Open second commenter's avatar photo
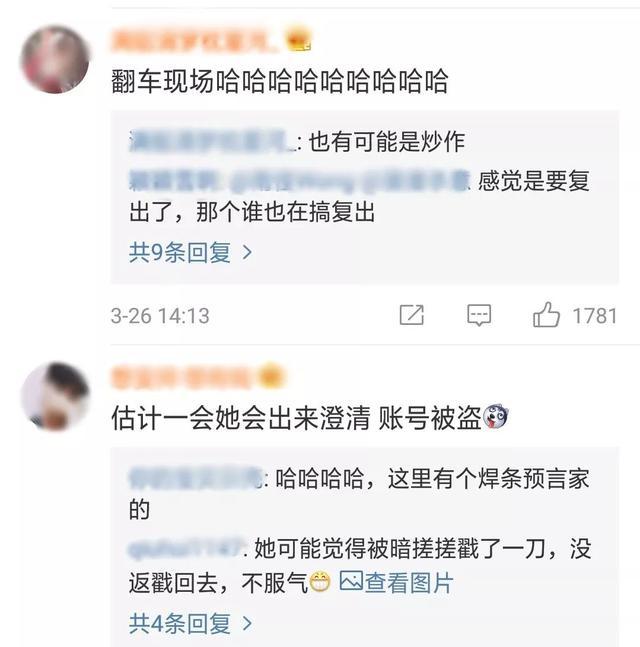Image resolution: width=640 pixels, height=647 pixels. (55, 397)
